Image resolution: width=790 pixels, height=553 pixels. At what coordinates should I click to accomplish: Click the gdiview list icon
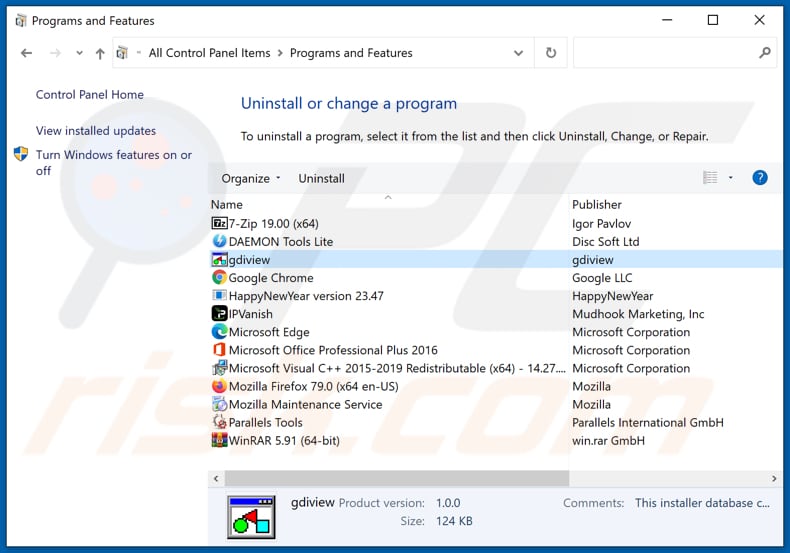(219, 259)
